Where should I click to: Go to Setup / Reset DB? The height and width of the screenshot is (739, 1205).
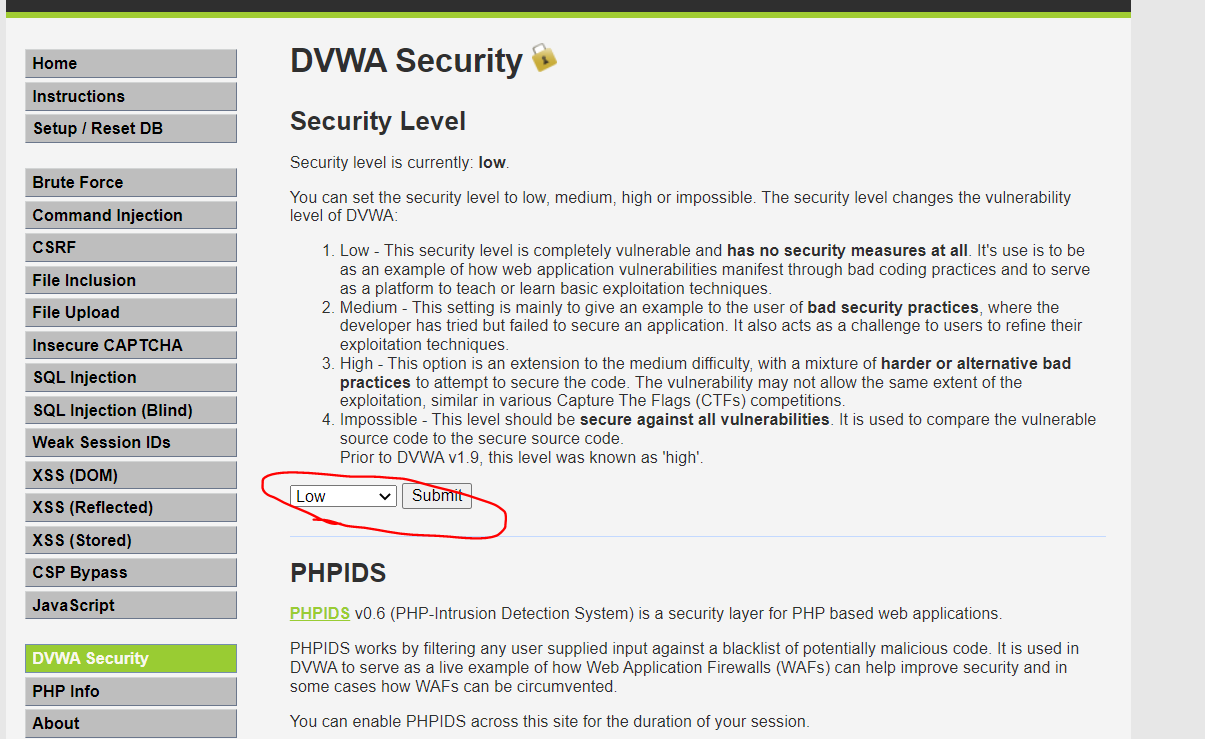click(x=131, y=128)
